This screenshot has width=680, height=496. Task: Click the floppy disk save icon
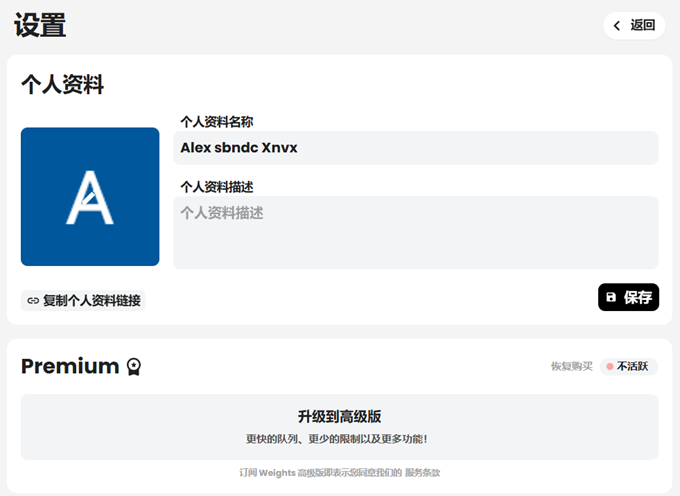(611, 297)
